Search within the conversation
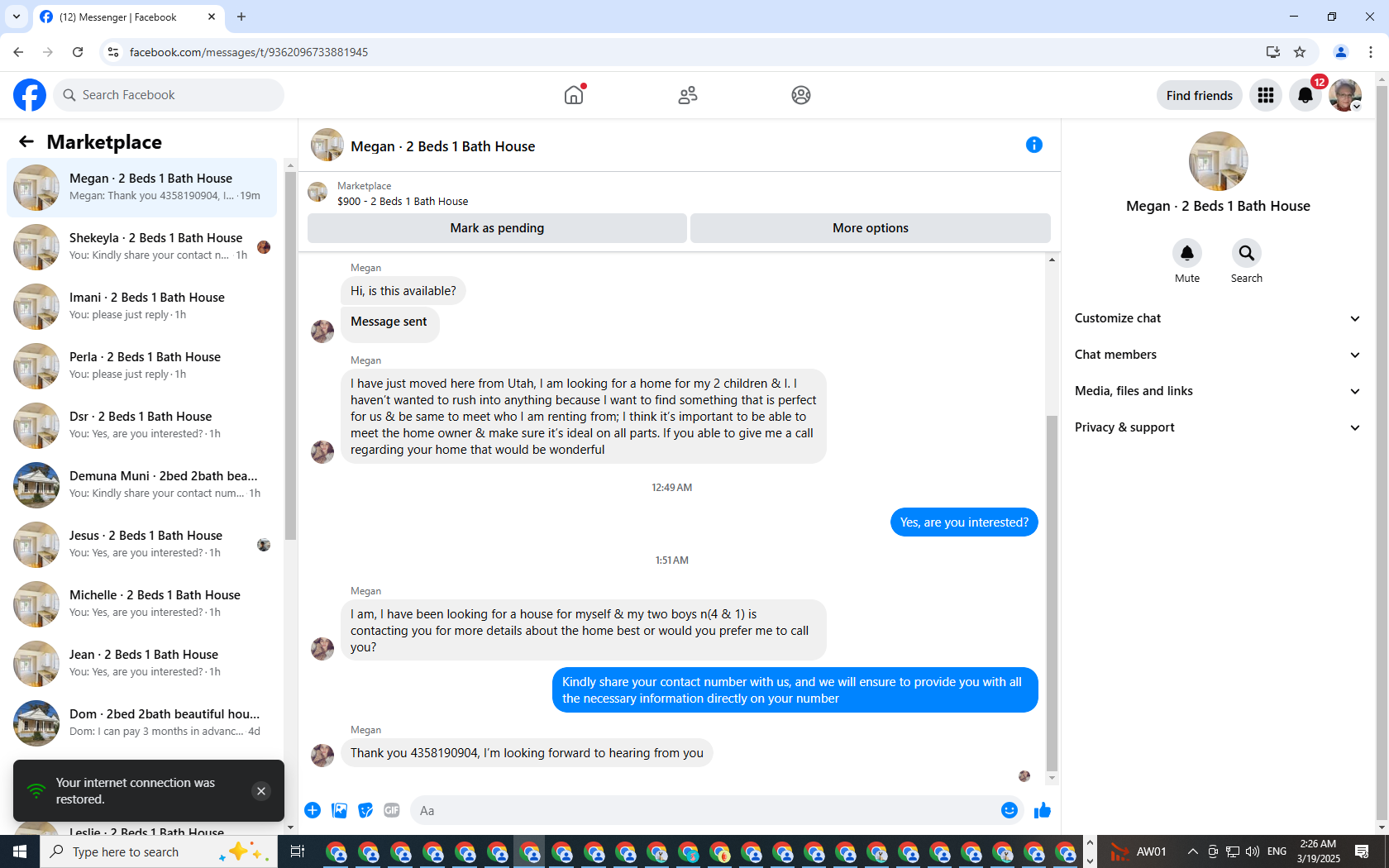1389x868 pixels. [x=1247, y=253]
